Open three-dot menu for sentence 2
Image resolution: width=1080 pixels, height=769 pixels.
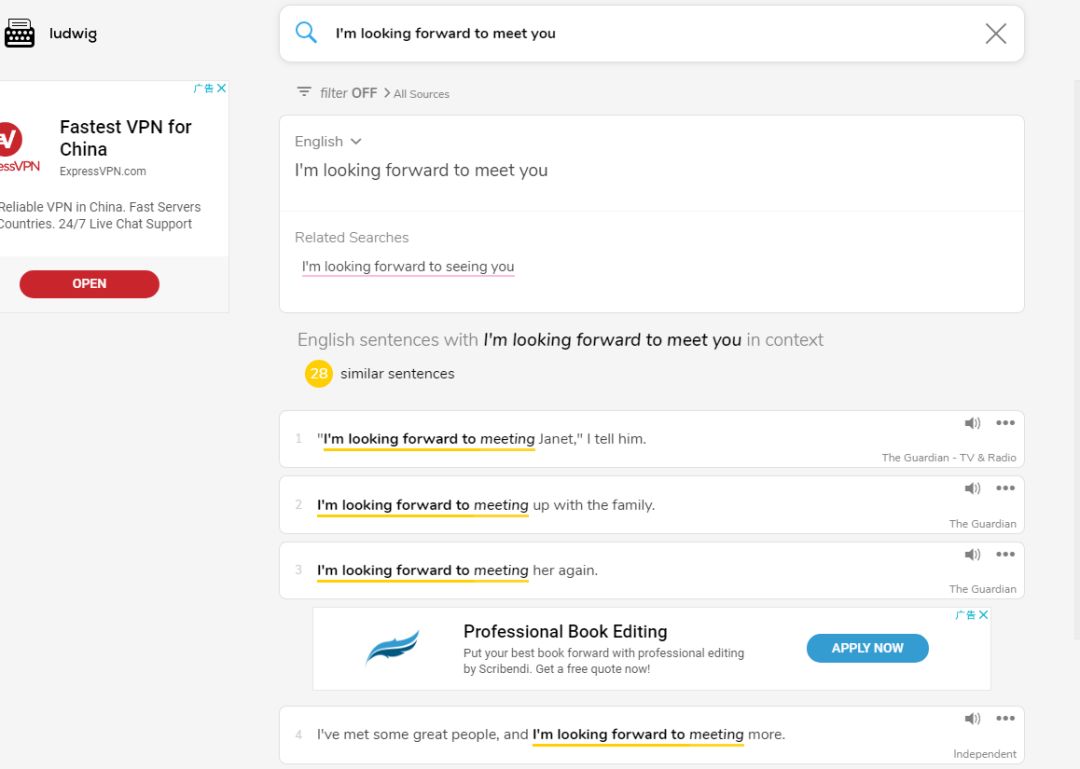1005,489
